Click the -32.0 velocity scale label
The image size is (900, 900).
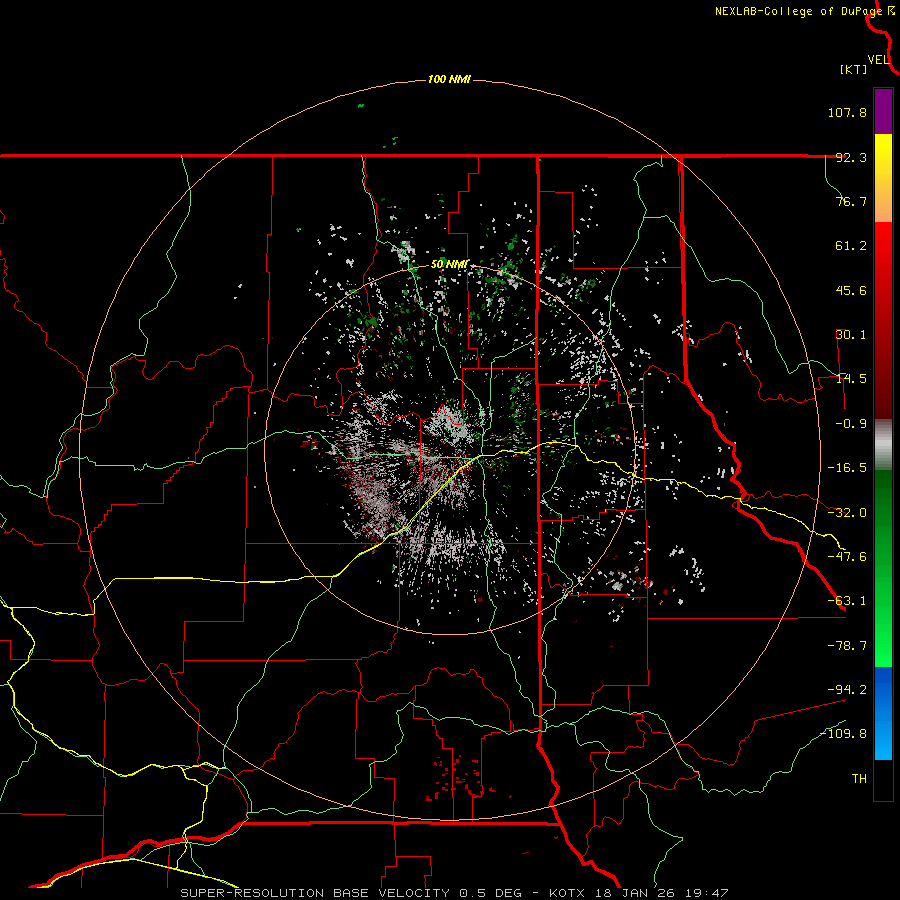pyautogui.click(x=847, y=513)
